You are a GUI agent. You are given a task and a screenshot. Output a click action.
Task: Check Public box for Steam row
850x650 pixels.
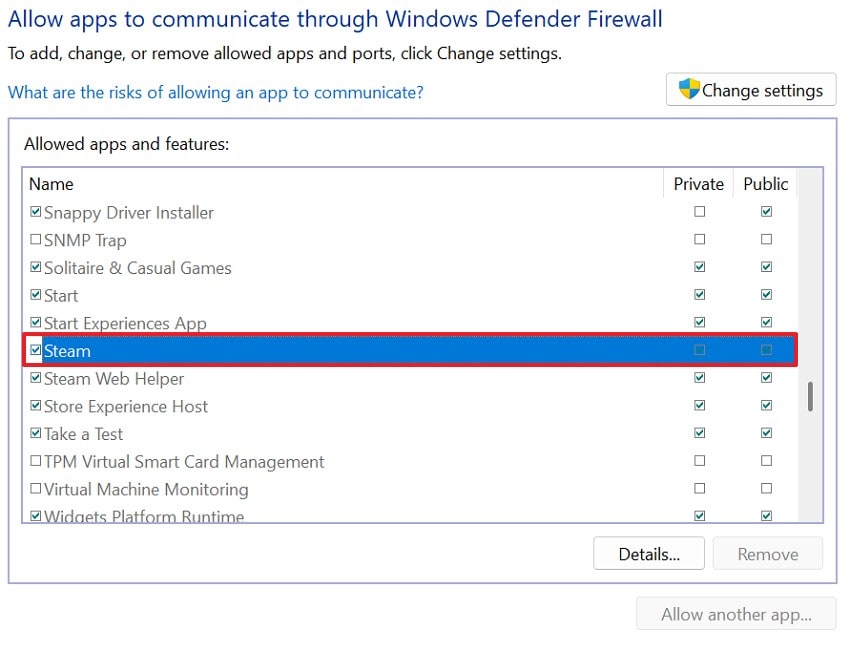[x=766, y=350]
